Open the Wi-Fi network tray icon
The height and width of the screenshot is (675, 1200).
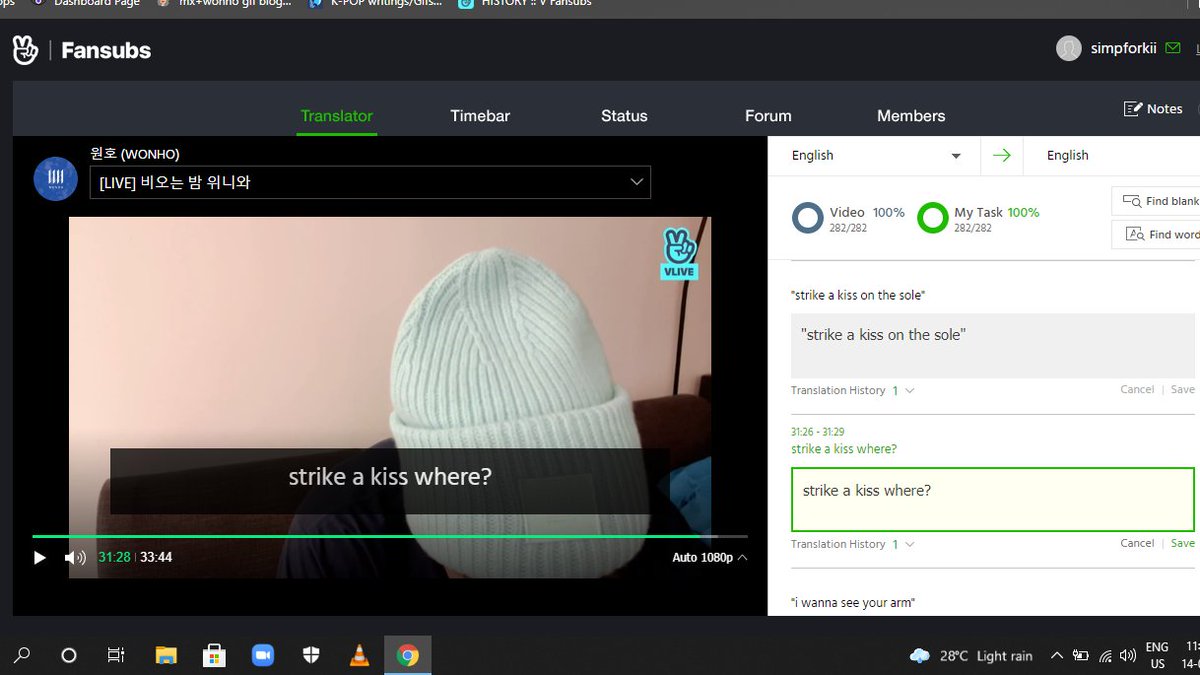click(x=1105, y=656)
